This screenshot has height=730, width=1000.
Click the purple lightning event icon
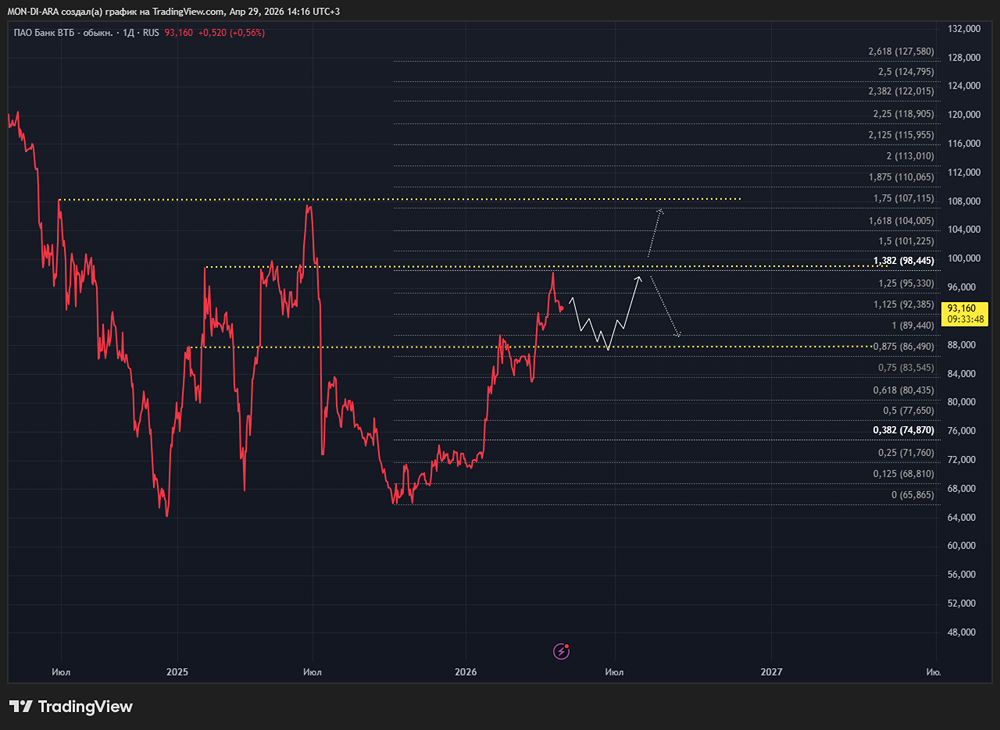tap(561, 651)
